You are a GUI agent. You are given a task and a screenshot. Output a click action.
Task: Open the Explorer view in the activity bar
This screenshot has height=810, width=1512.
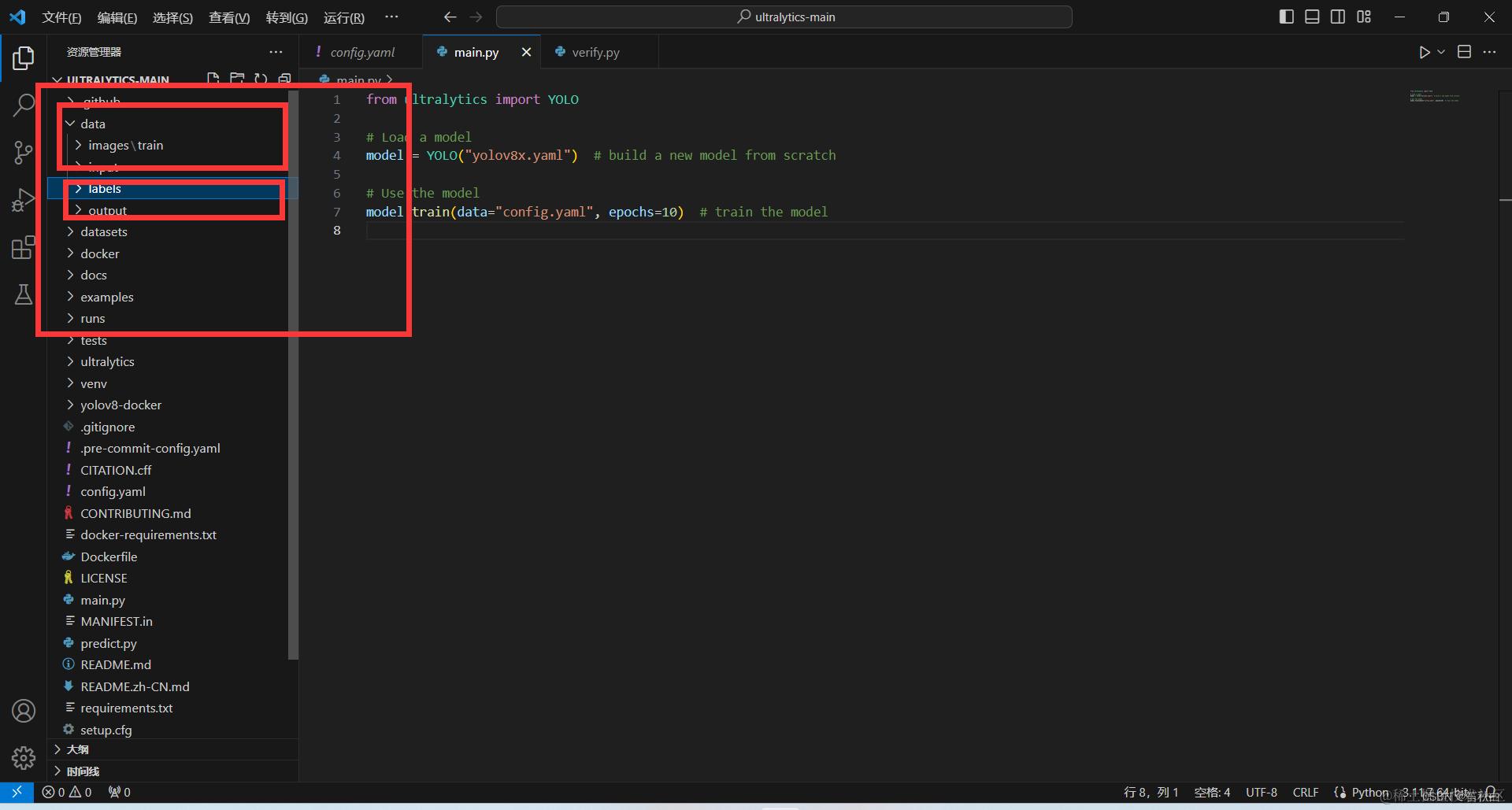coord(24,57)
